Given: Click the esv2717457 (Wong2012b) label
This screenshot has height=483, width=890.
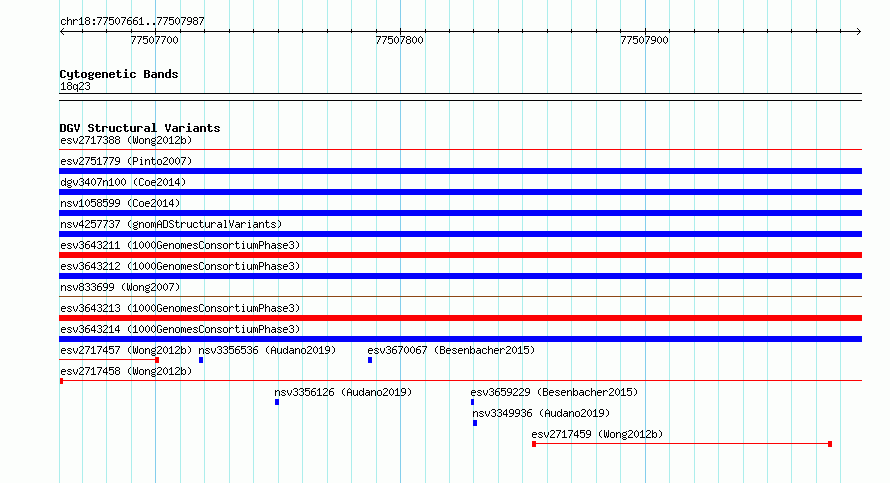Looking at the screenshot, I should tap(126, 350).
